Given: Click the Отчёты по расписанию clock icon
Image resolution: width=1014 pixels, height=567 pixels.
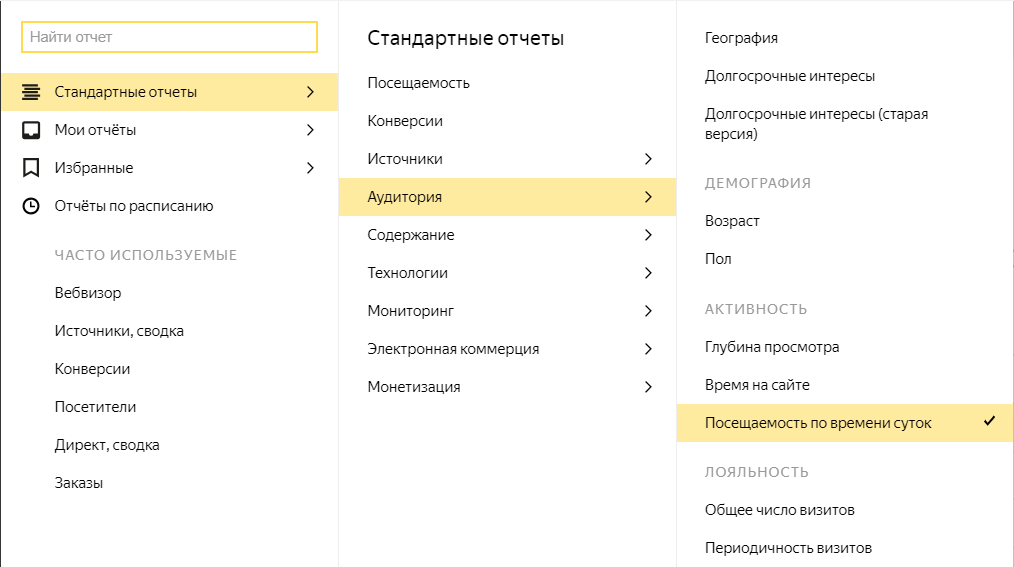Looking at the screenshot, I should click(x=31, y=206).
